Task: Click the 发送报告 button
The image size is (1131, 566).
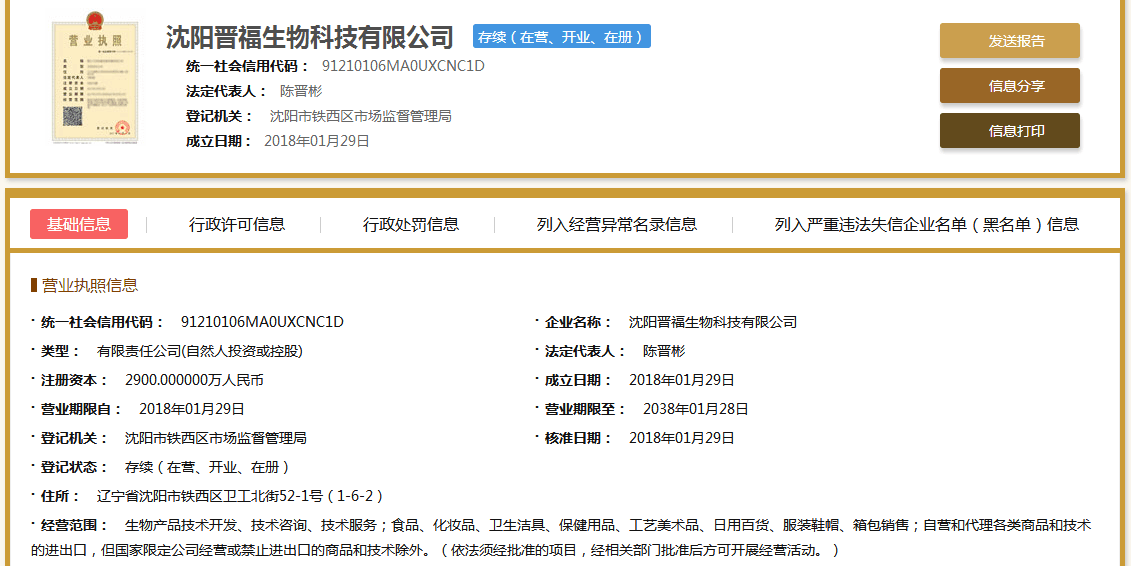Action: [x=1009, y=41]
